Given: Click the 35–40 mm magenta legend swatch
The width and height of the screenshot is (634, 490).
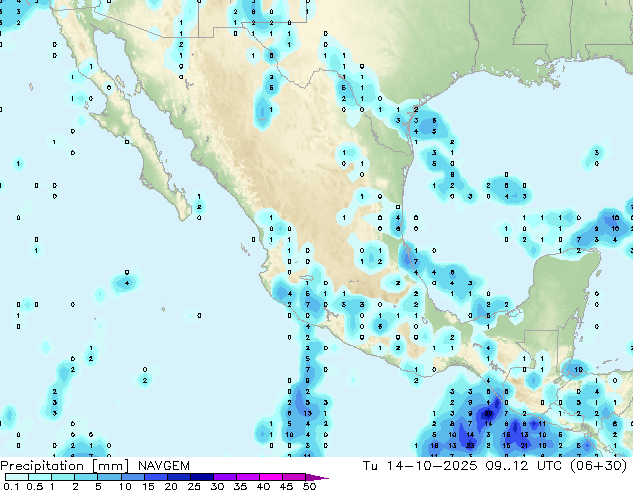Looking at the screenshot, I should tap(247, 477).
